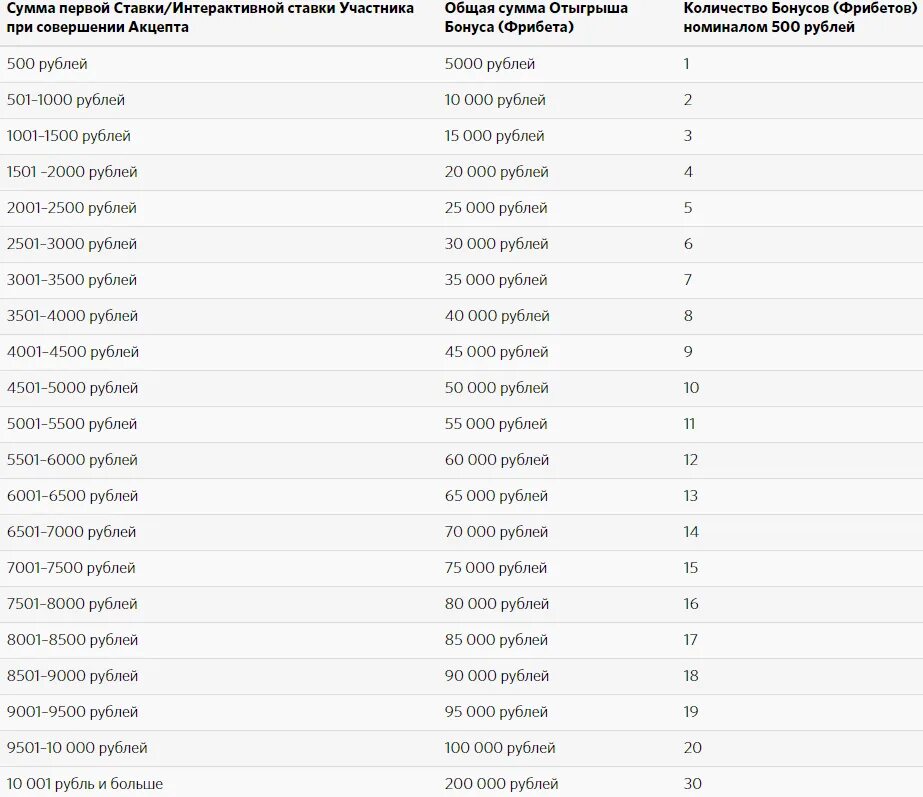Select the '501-1000 рублей' row
Image resolution: width=923 pixels, height=797 pixels.
coord(462,100)
